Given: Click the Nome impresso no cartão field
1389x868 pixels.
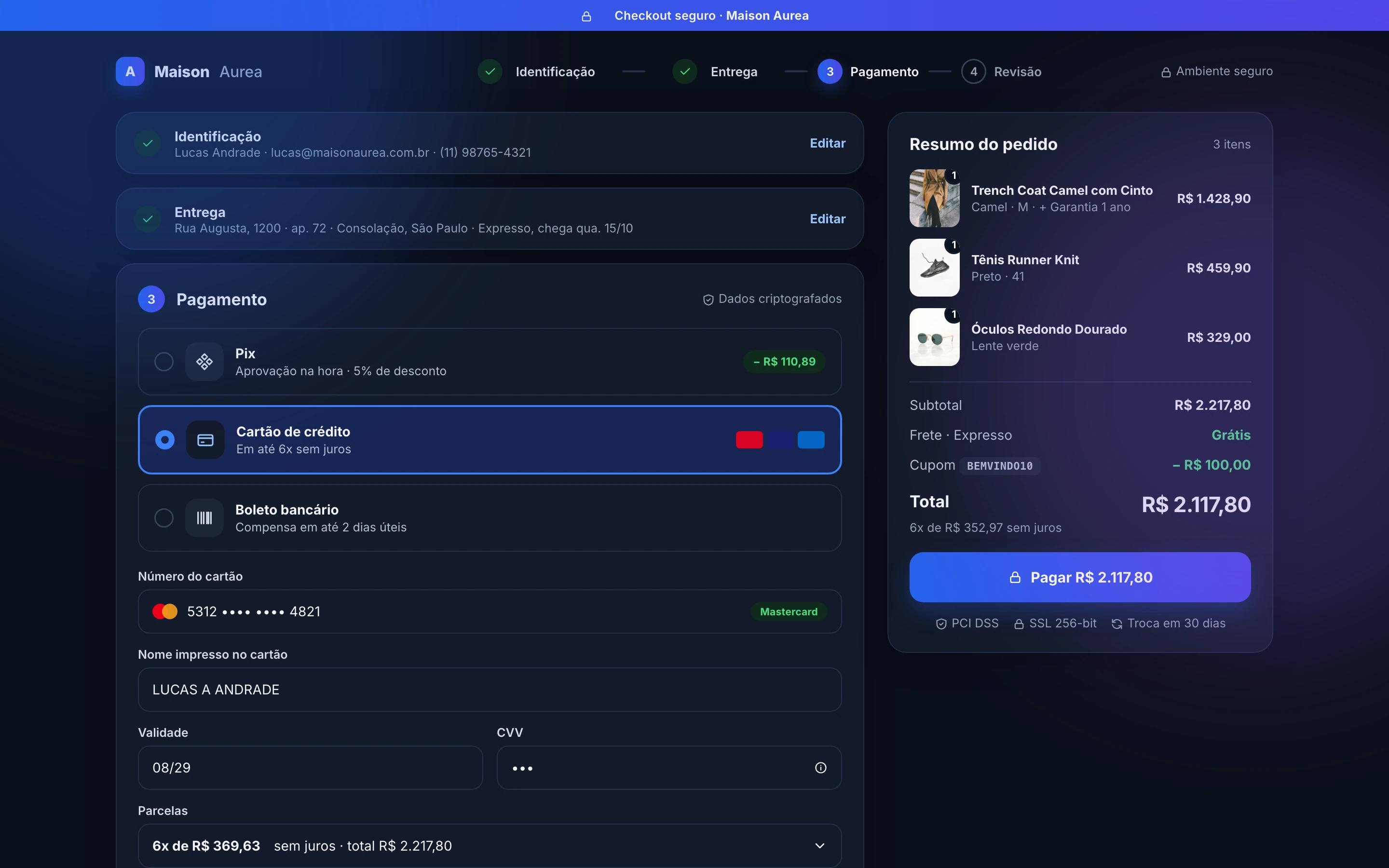Looking at the screenshot, I should coord(490,690).
